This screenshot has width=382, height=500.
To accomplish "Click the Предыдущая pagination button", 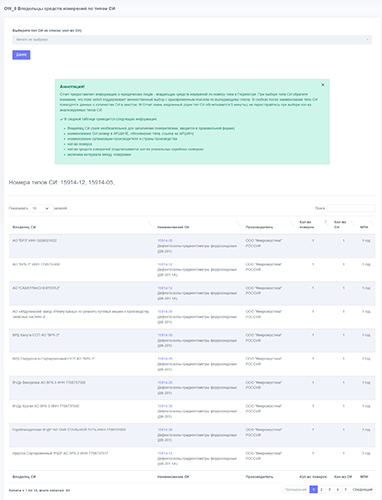I will pyautogui.click(x=295, y=489).
